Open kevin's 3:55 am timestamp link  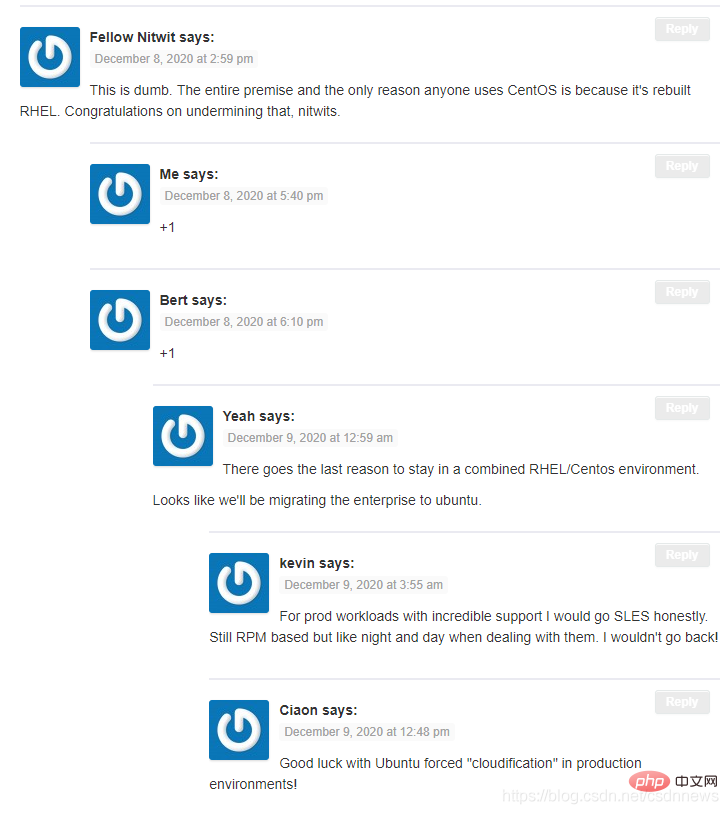(363, 585)
